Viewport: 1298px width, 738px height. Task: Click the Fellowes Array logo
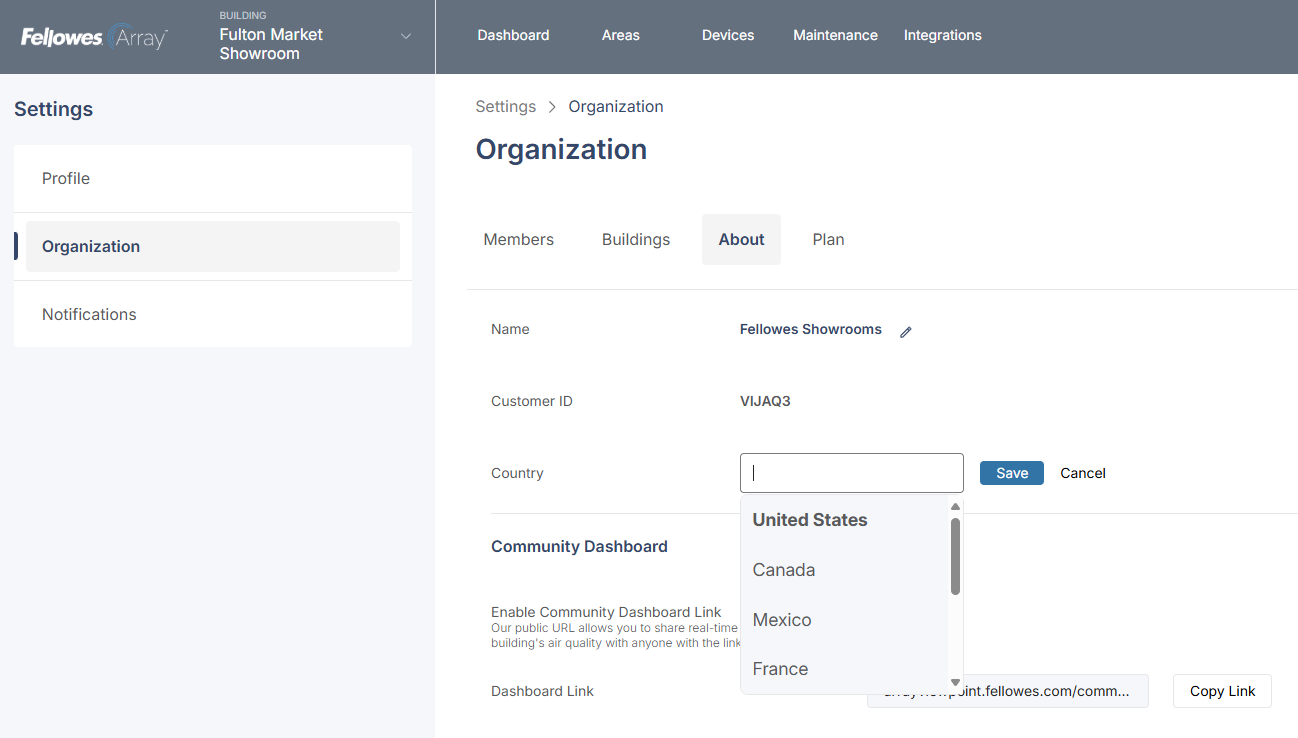94,37
